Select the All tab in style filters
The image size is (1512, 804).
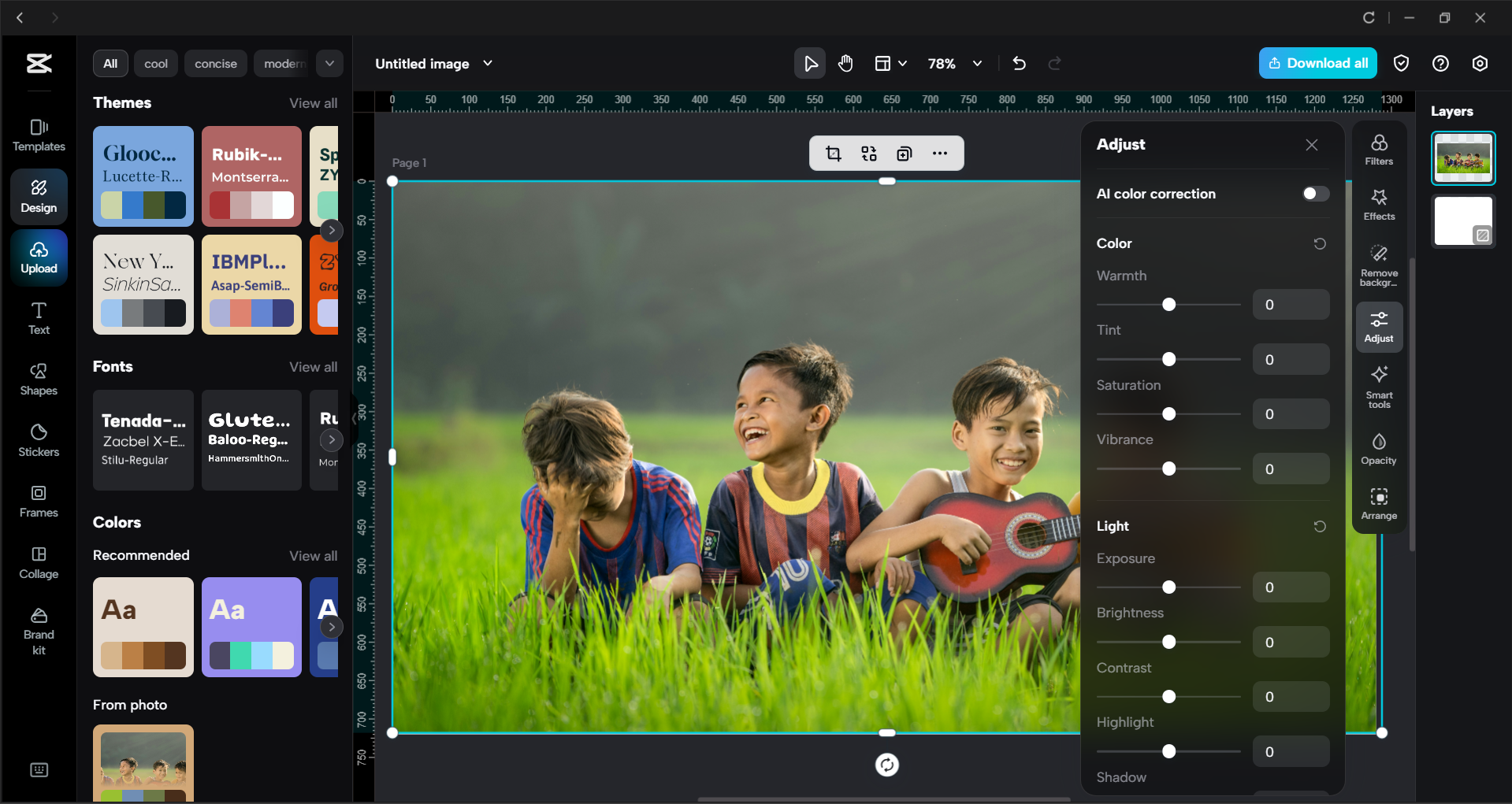tap(110, 63)
